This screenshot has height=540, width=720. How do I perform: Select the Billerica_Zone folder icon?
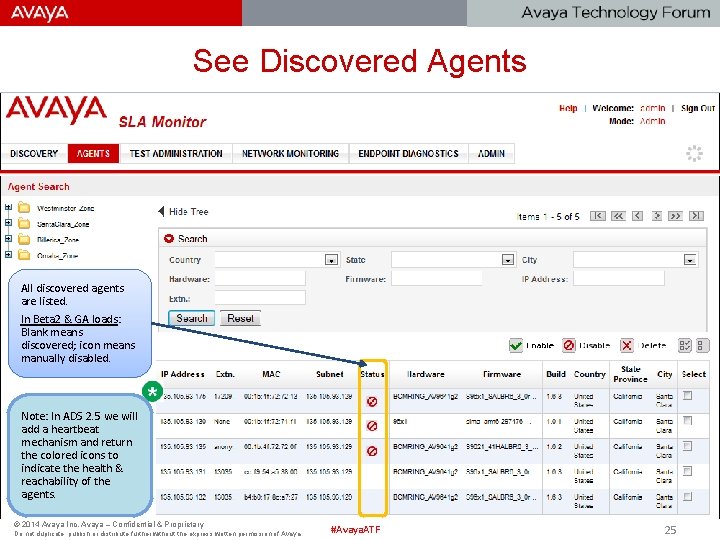pyautogui.click(x=24, y=239)
